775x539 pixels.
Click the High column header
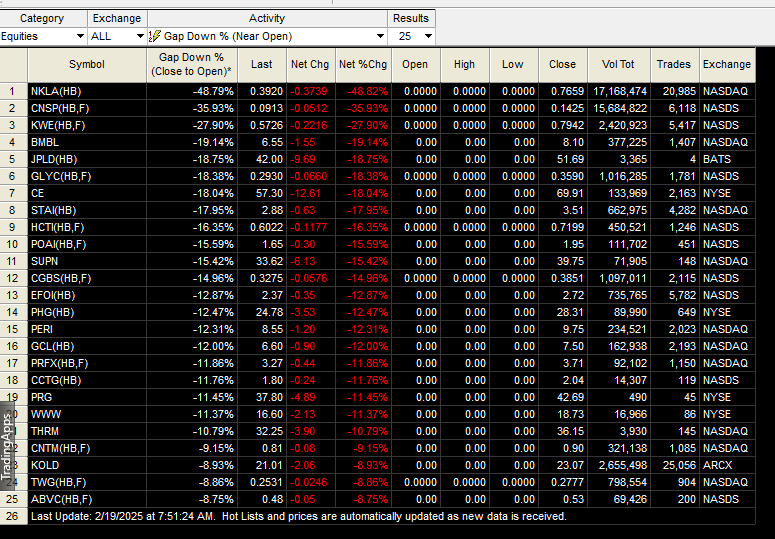[x=465, y=65]
